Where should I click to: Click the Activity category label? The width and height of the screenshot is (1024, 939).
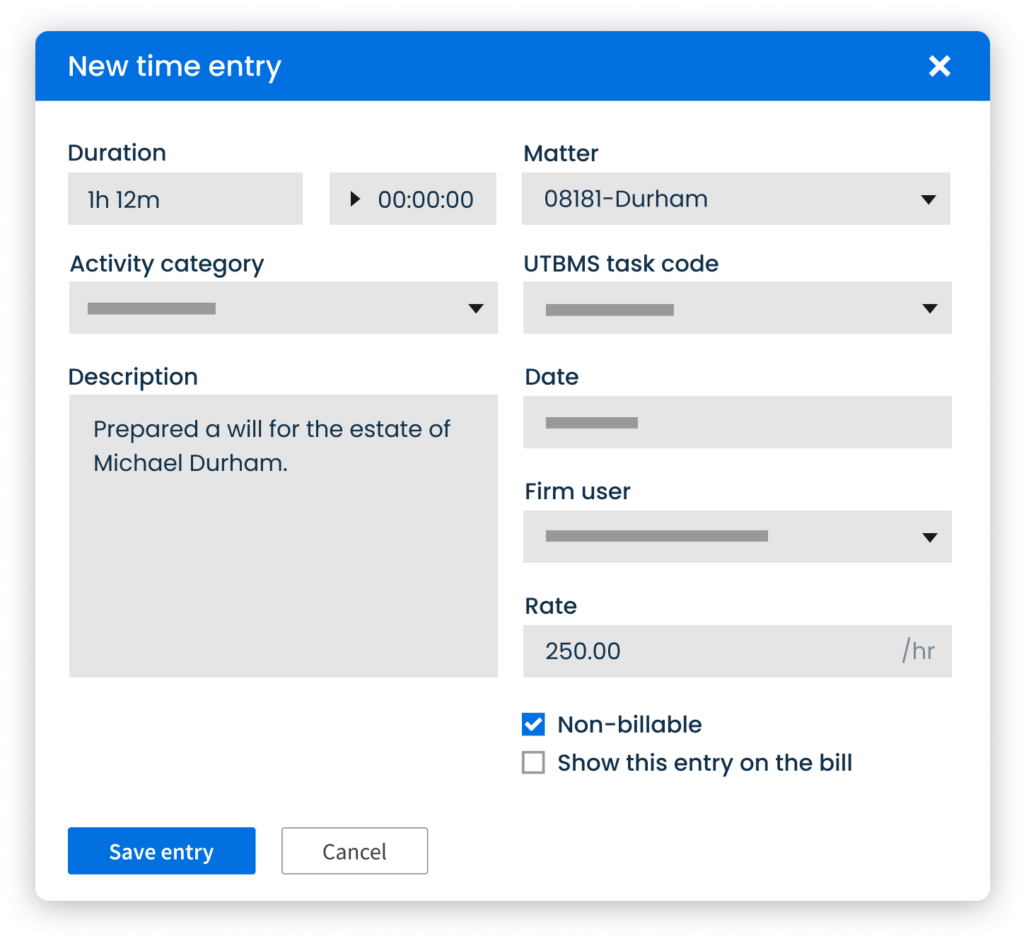coord(167,264)
